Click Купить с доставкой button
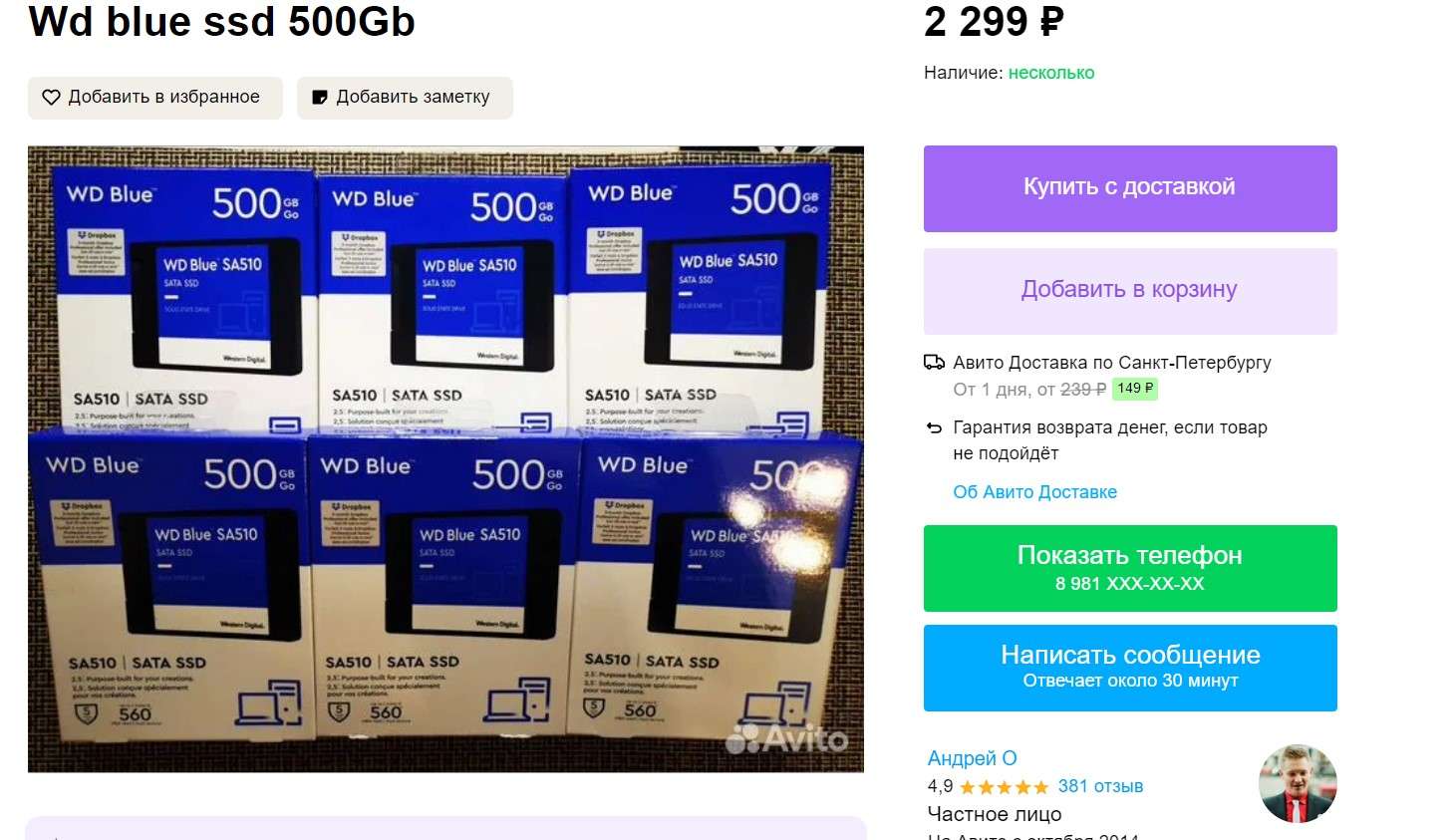This screenshot has width=1456, height=840. [x=1130, y=188]
